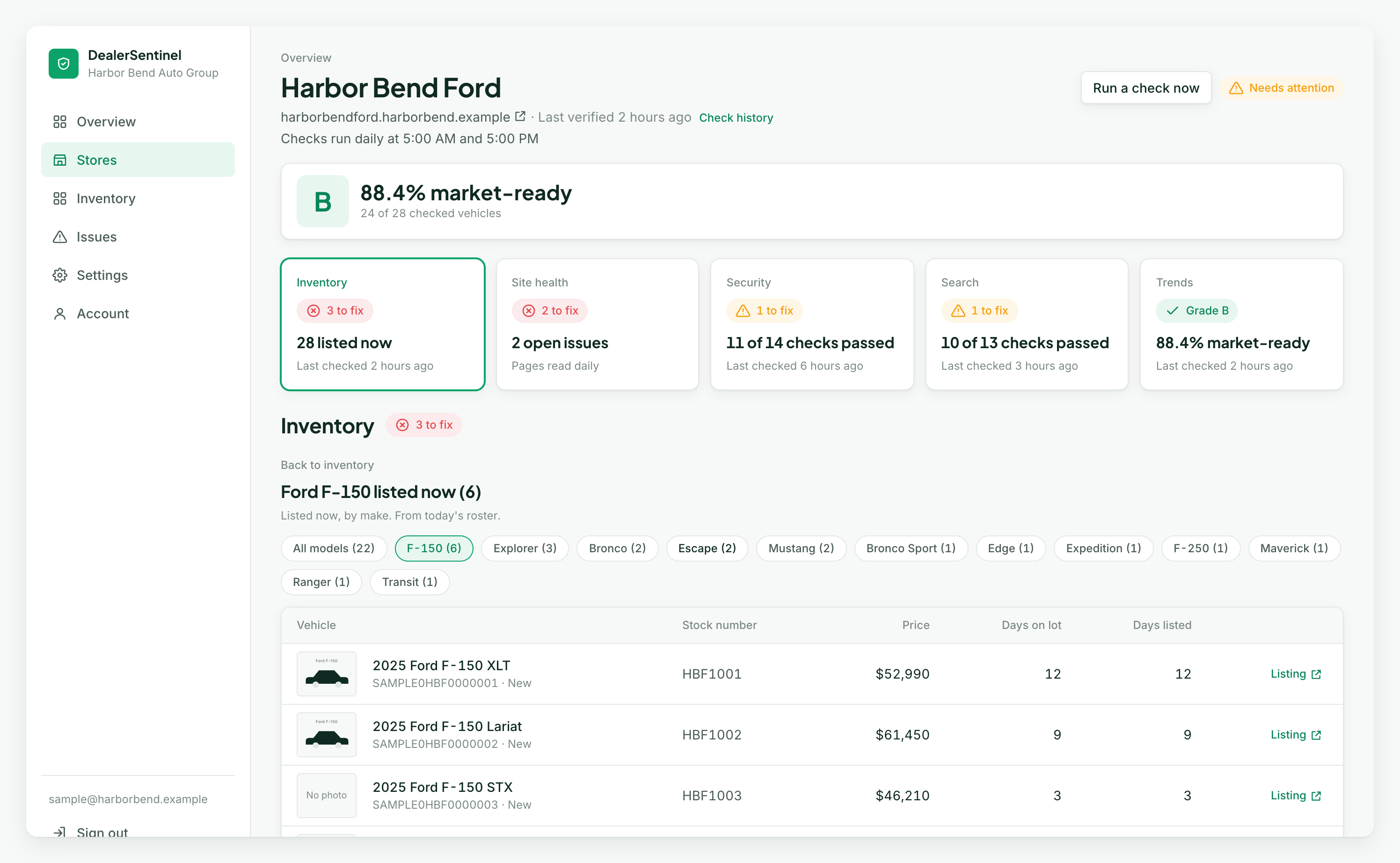Select the Trends summary card
1400x863 pixels.
tap(1241, 324)
